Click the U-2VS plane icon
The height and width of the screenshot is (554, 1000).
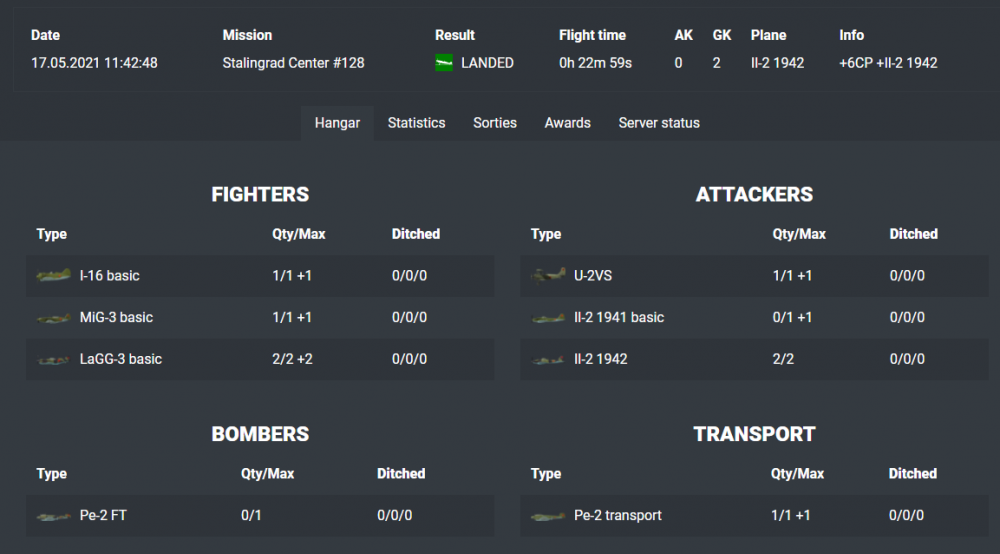[548, 275]
